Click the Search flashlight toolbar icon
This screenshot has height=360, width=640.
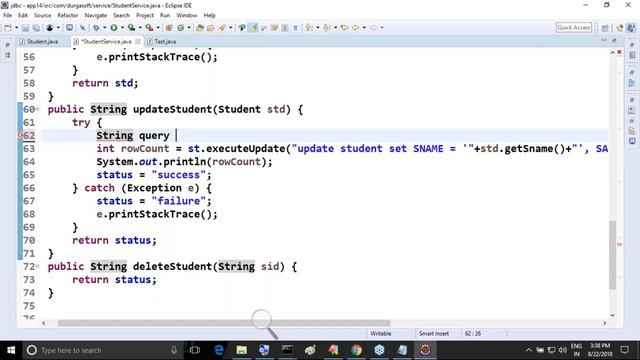(222, 28)
